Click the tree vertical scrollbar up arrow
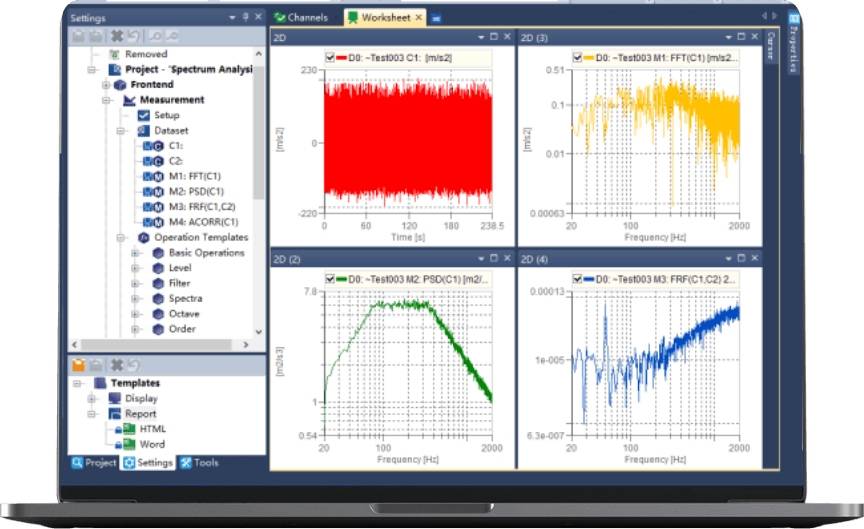This screenshot has width=864, height=529. pyautogui.click(x=258, y=54)
